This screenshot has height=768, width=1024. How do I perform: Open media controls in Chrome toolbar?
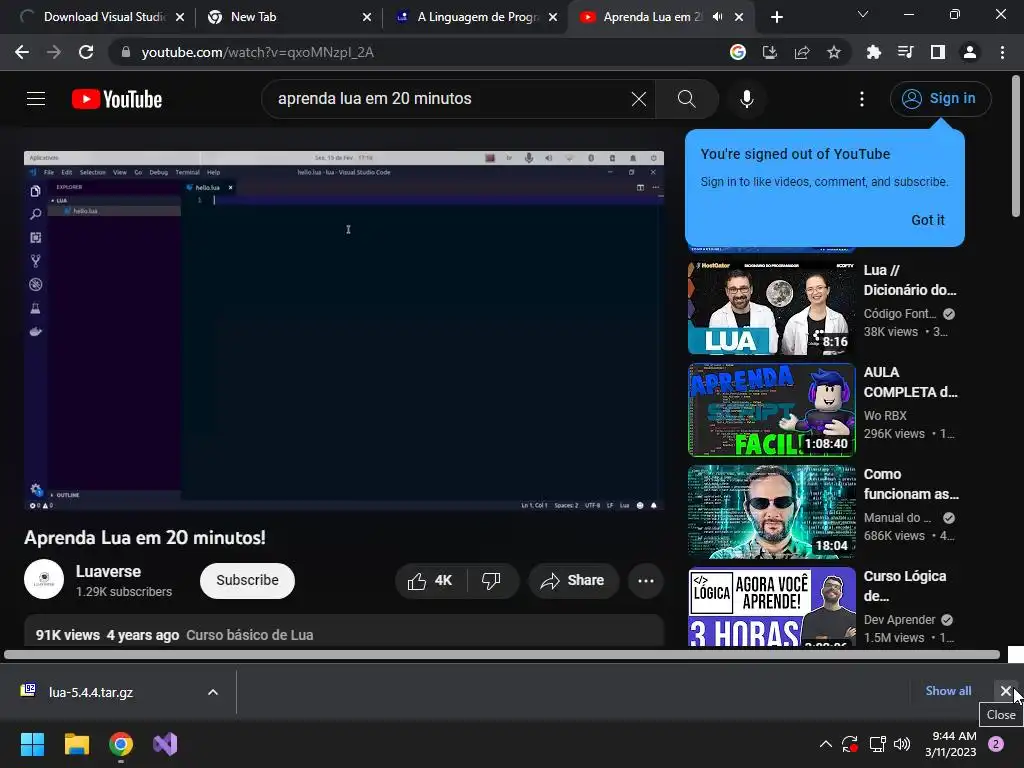[905, 52]
